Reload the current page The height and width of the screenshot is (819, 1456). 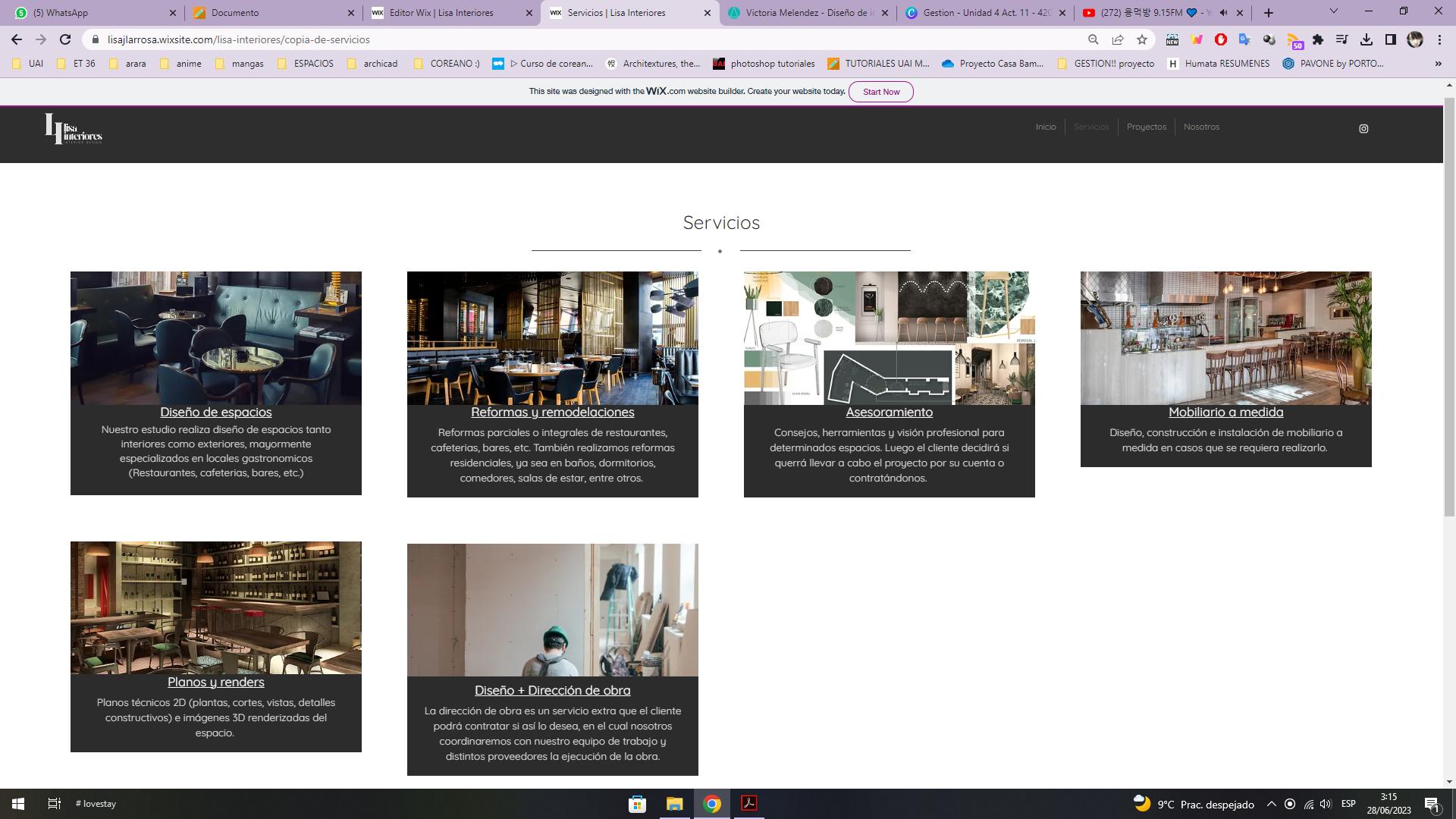[x=65, y=39]
